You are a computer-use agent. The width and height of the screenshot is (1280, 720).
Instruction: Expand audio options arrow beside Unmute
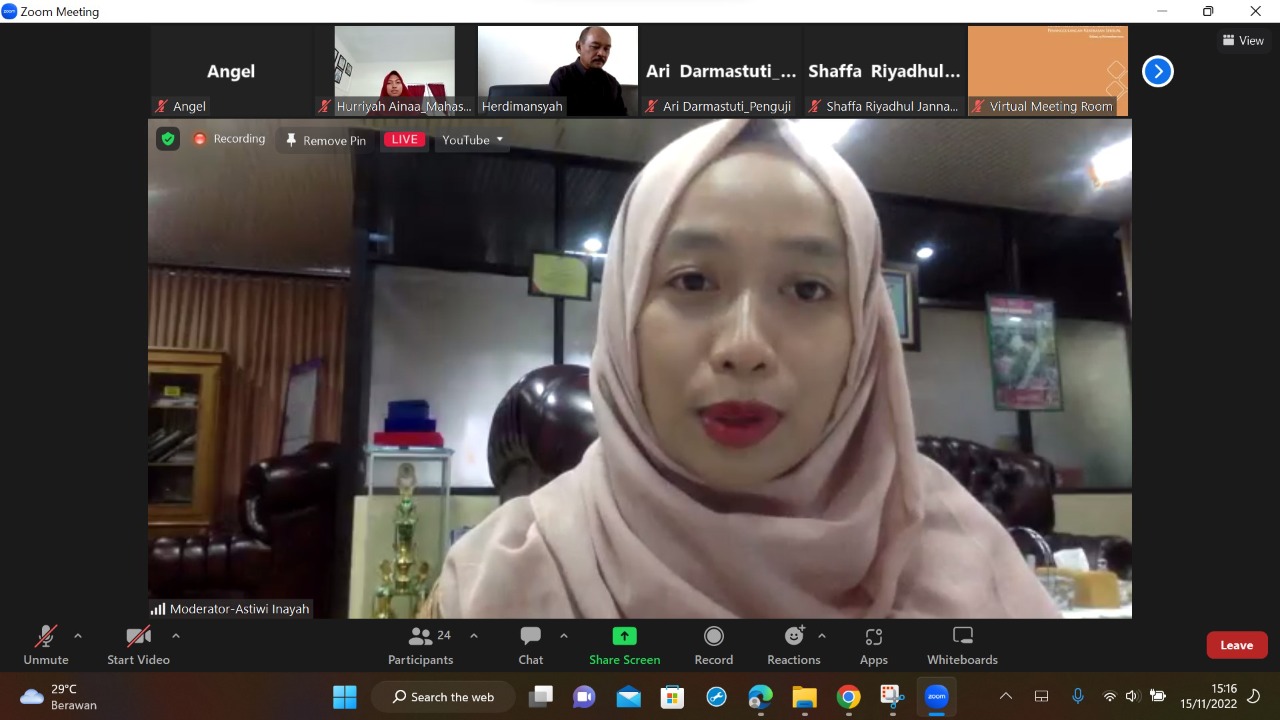pos(78,636)
